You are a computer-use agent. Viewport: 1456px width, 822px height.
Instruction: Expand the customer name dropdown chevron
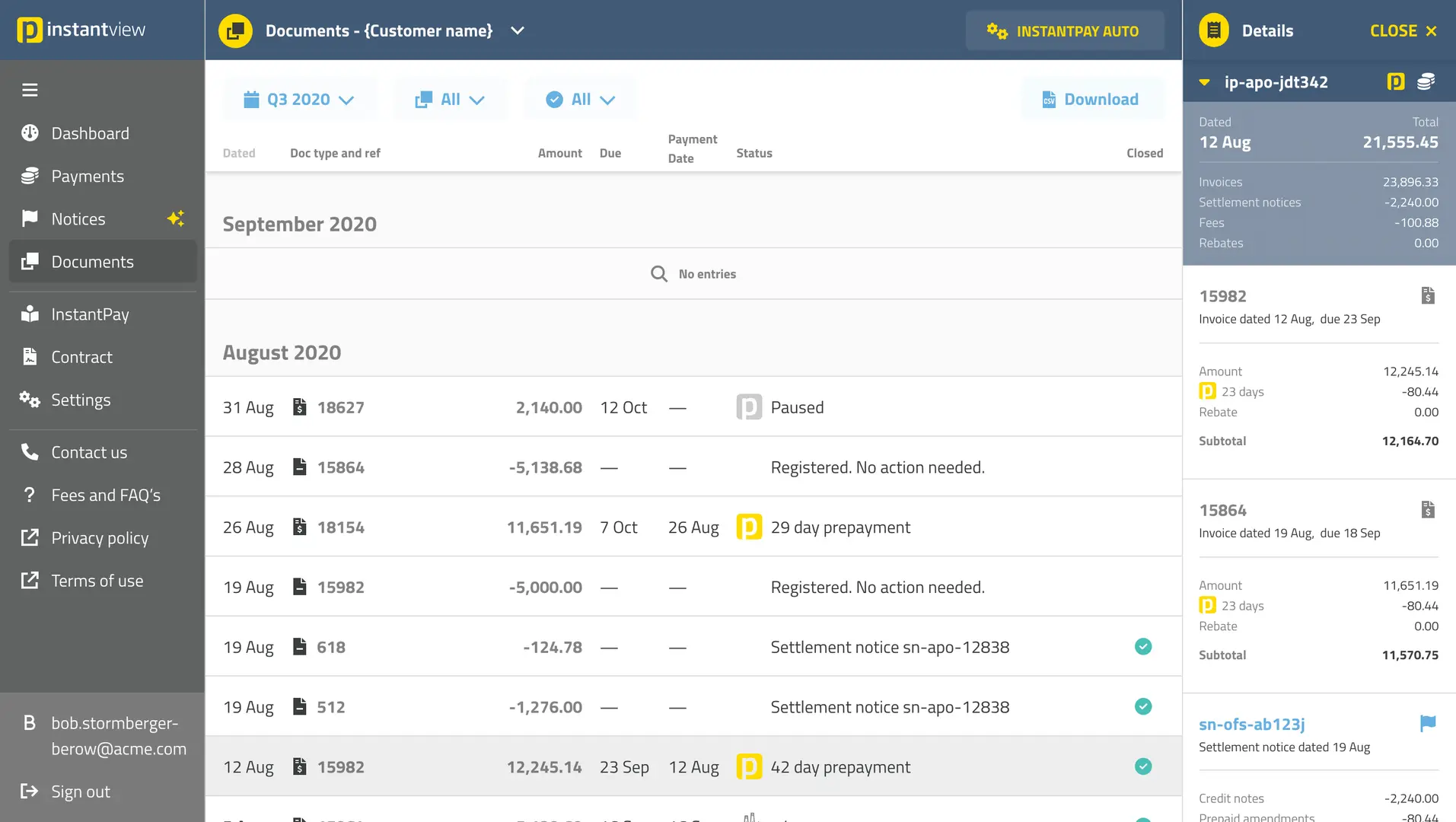coord(518,31)
